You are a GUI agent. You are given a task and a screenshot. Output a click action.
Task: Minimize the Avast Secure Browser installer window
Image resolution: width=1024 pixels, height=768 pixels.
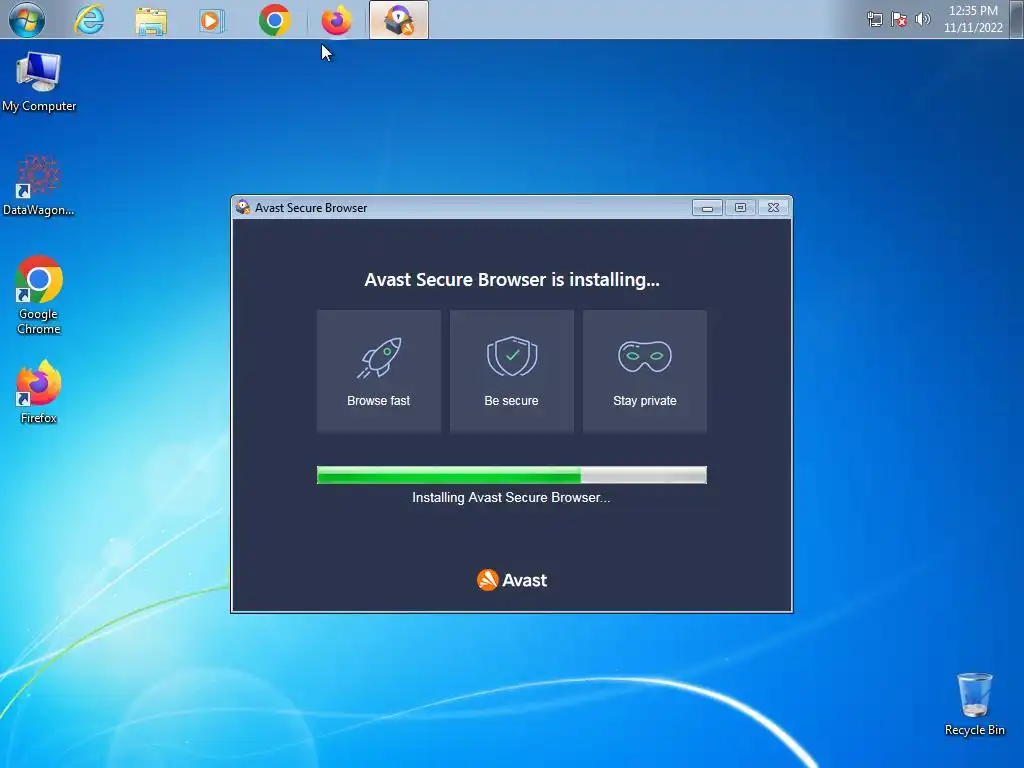click(707, 208)
